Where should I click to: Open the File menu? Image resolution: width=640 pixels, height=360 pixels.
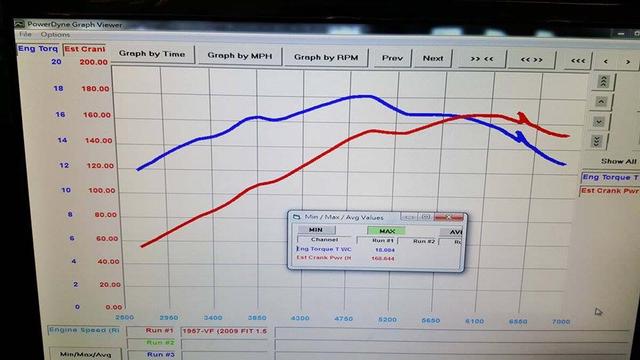25,34
